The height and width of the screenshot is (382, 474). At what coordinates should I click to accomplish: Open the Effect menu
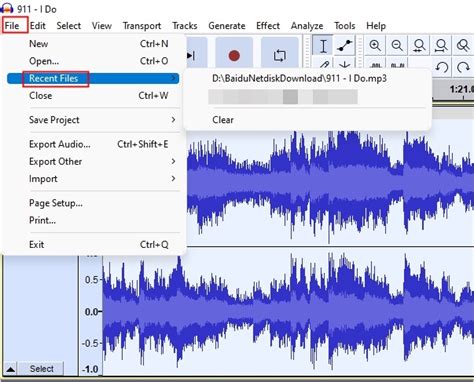coord(268,26)
